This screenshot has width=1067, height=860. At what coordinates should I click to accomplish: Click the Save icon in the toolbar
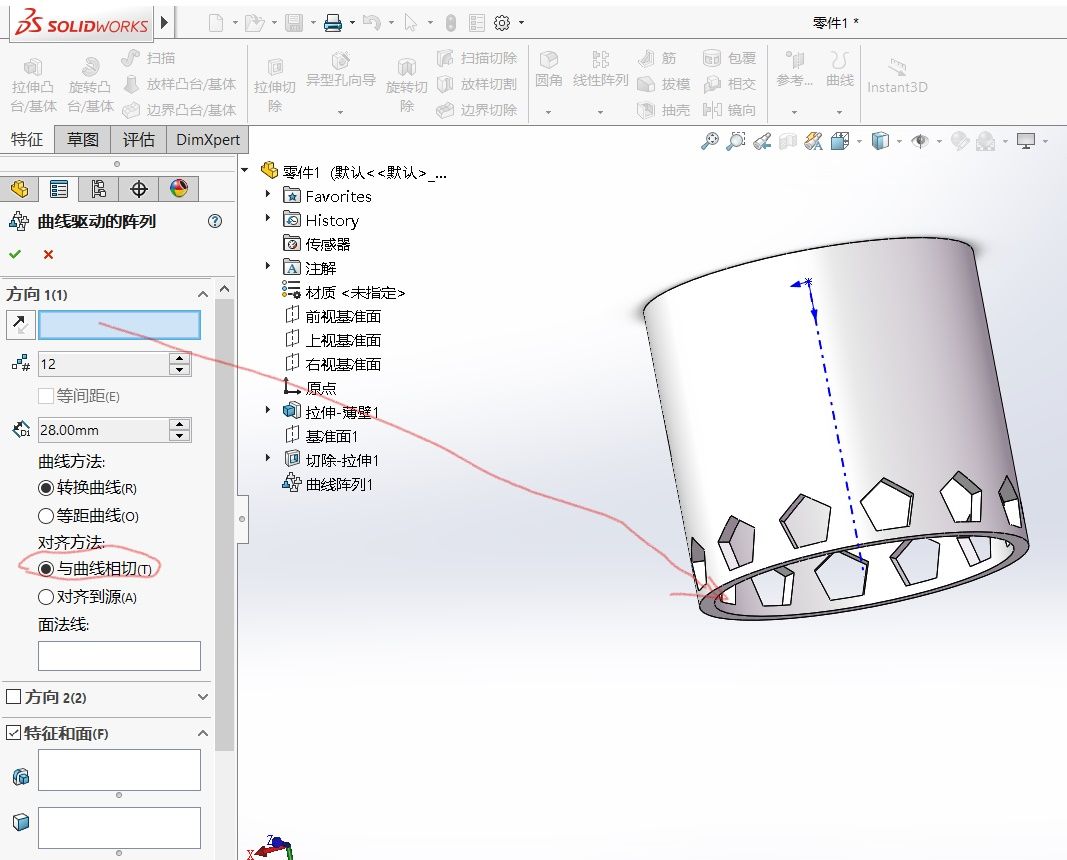[x=294, y=23]
